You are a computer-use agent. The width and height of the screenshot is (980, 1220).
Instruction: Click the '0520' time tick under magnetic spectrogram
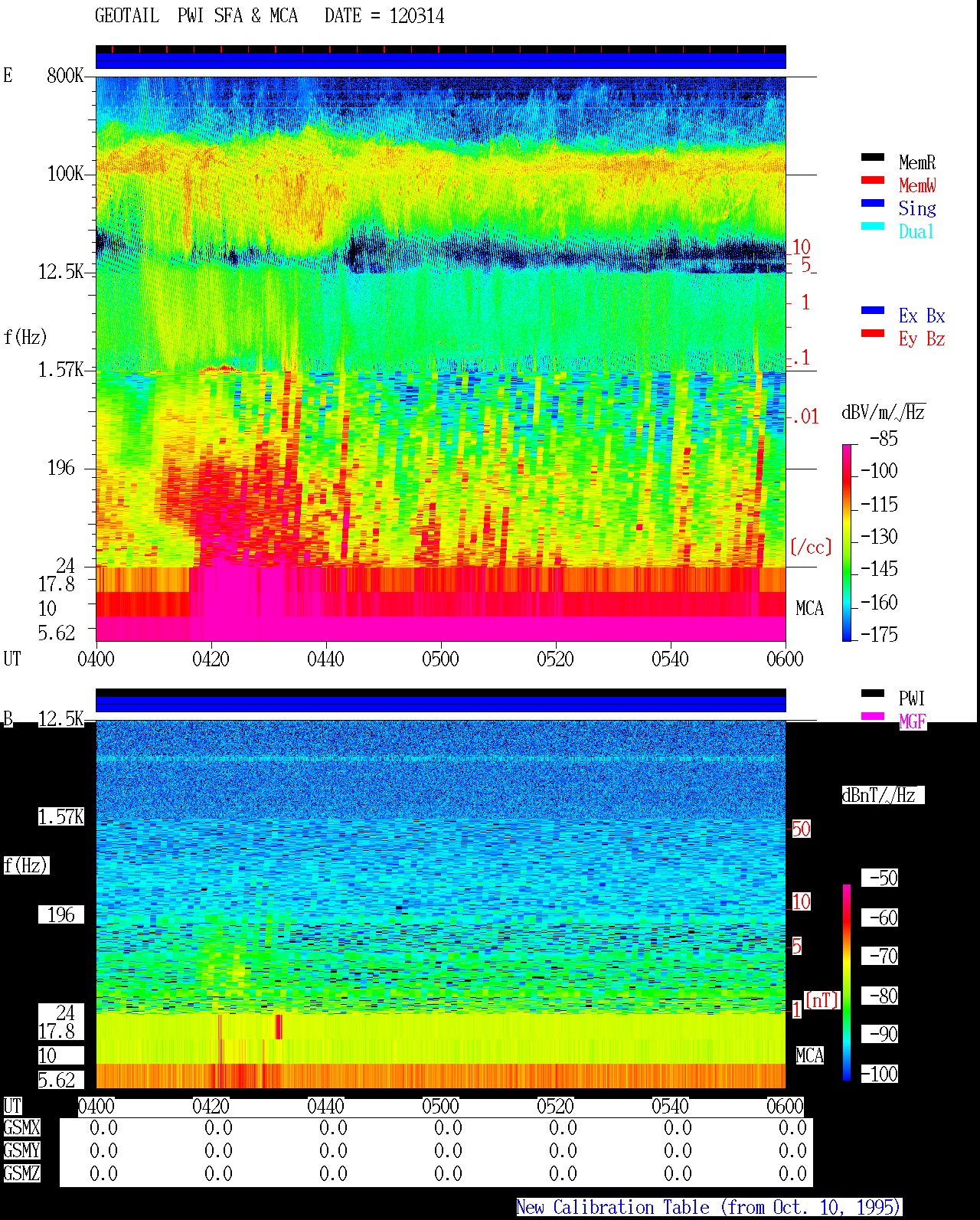coord(555,1106)
